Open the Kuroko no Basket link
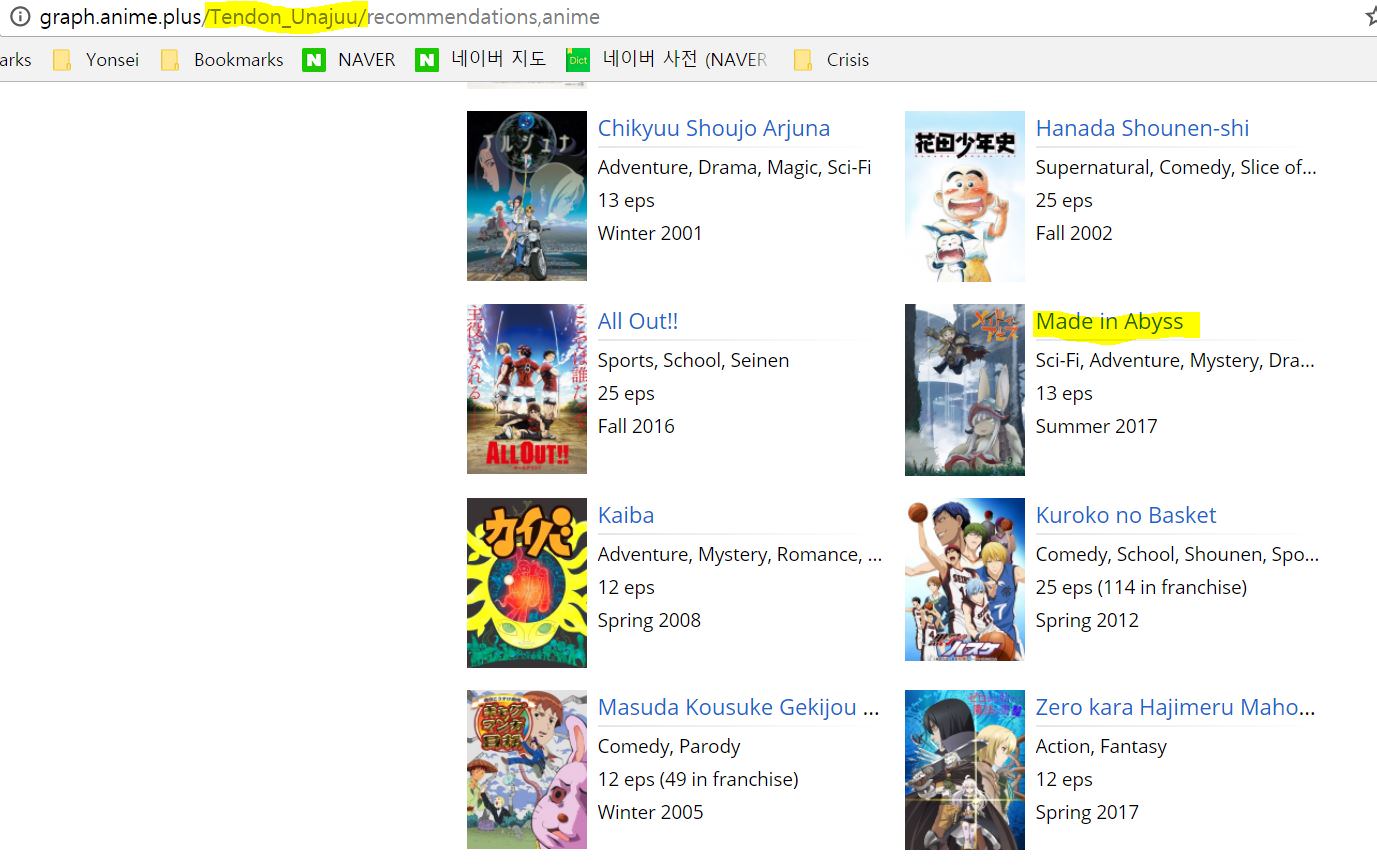 click(1125, 516)
